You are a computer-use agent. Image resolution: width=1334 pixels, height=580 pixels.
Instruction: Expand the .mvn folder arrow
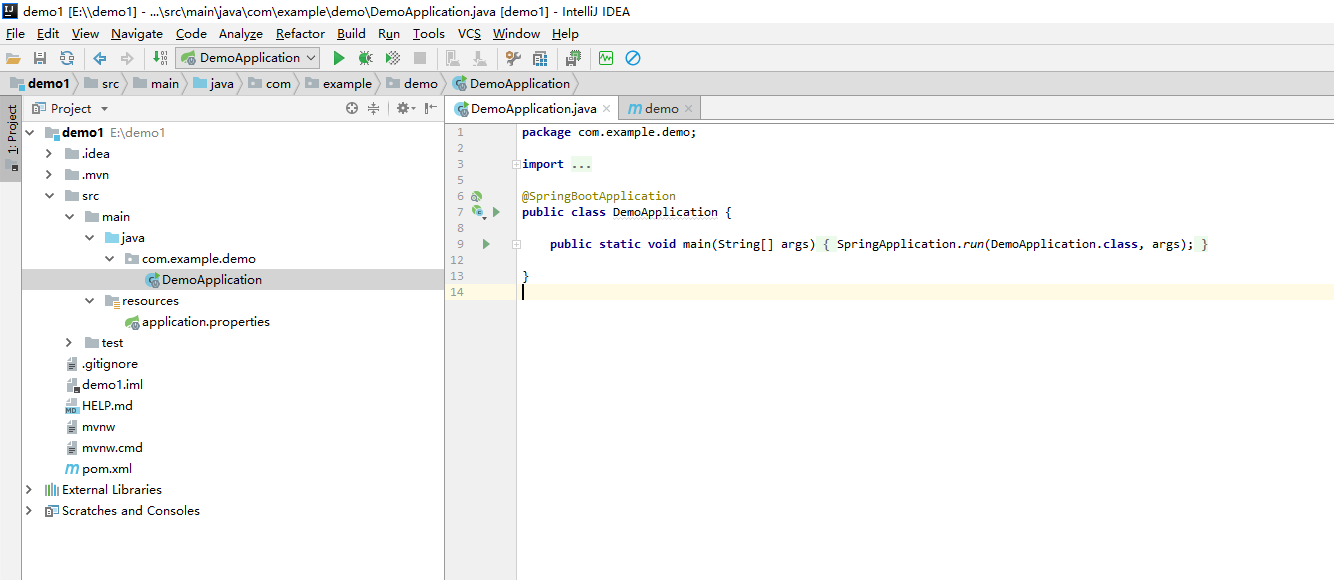pos(49,175)
